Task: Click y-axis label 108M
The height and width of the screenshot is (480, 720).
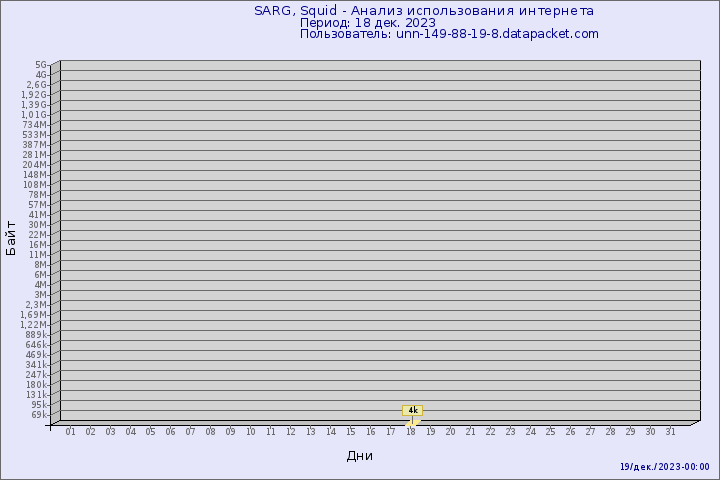Action: pyautogui.click(x=35, y=185)
